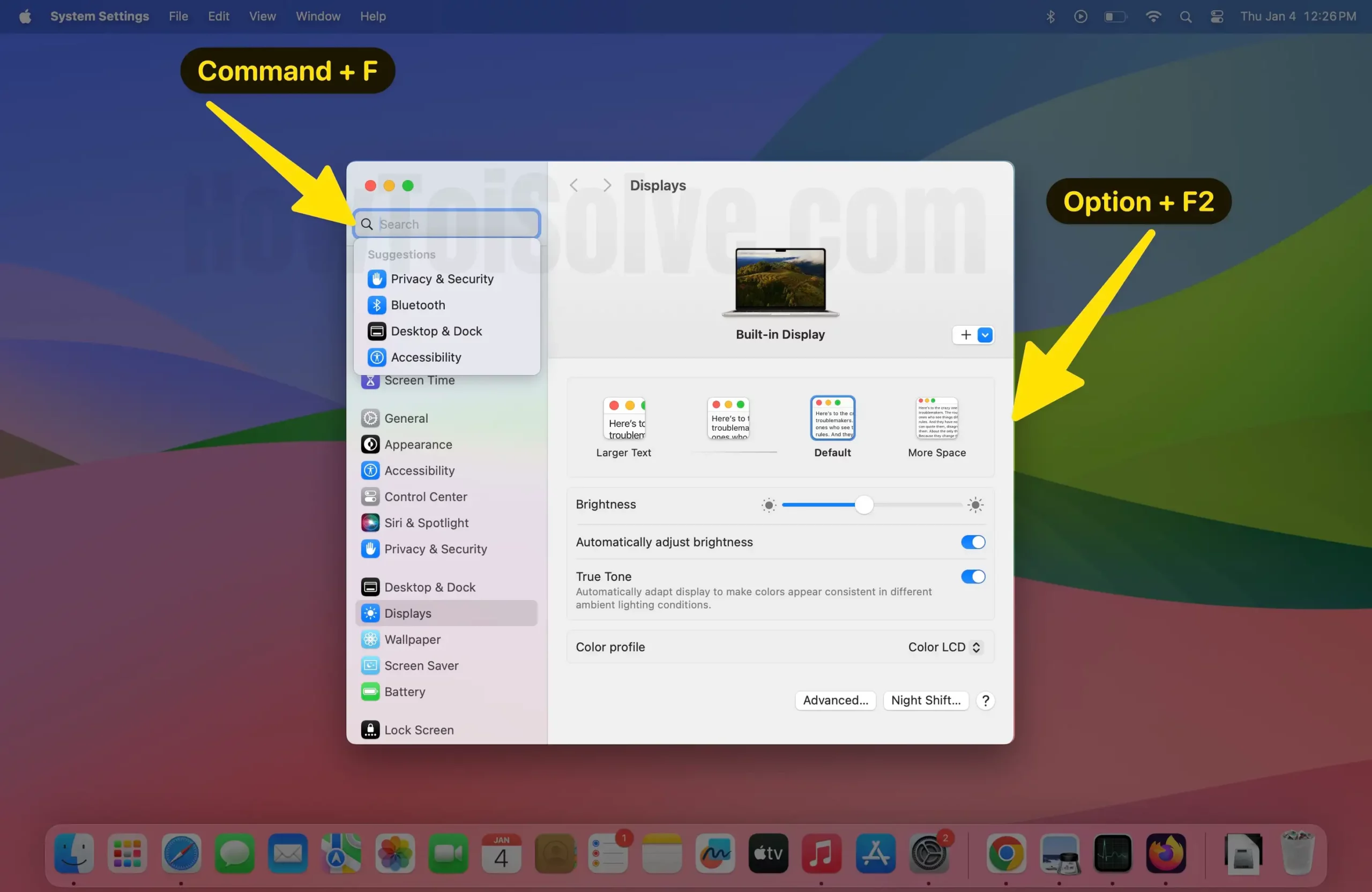Turn off Automatically adjust brightness
The height and width of the screenshot is (892, 1372).
coord(972,542)
